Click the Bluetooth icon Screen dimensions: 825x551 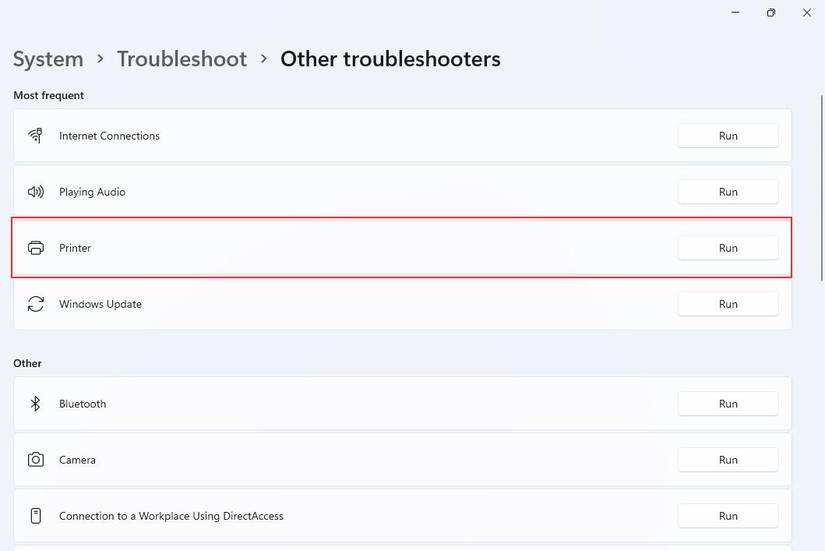(36, 404)
